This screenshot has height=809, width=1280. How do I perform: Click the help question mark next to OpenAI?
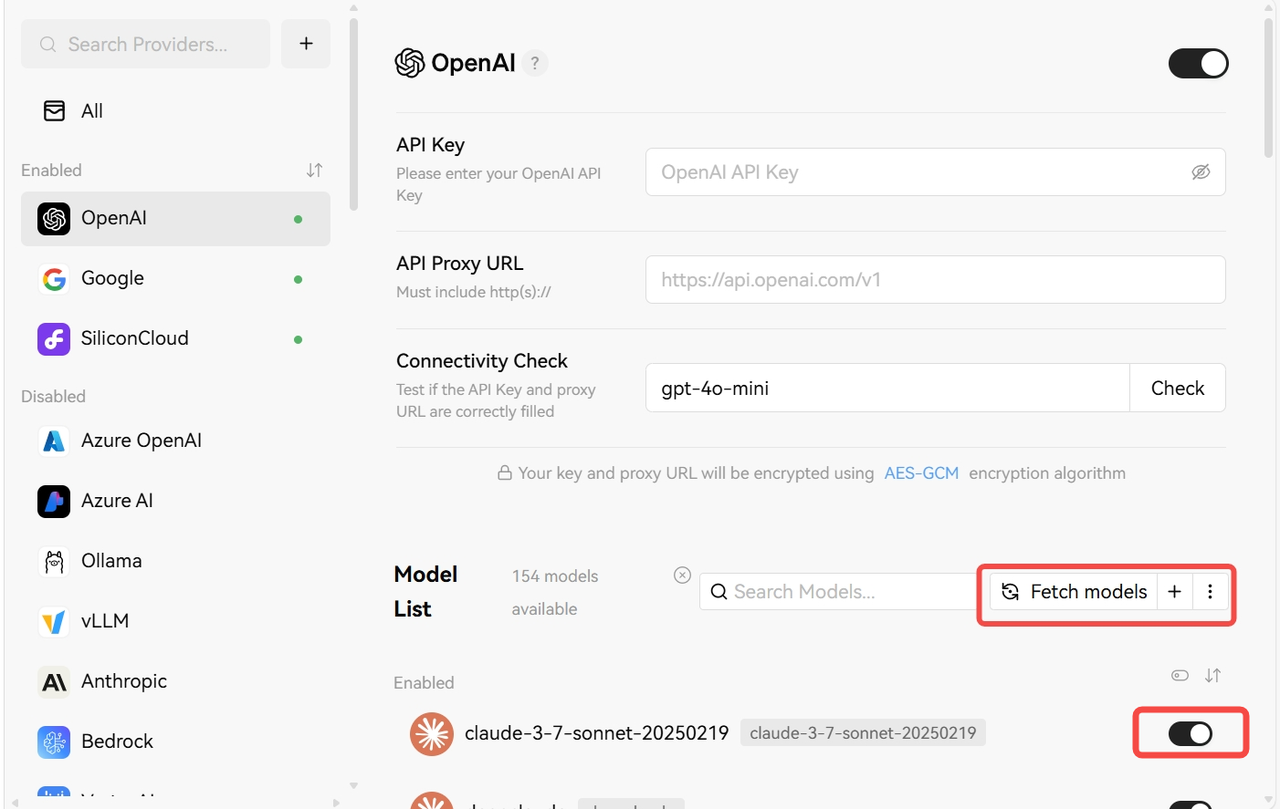click(535, 63)
